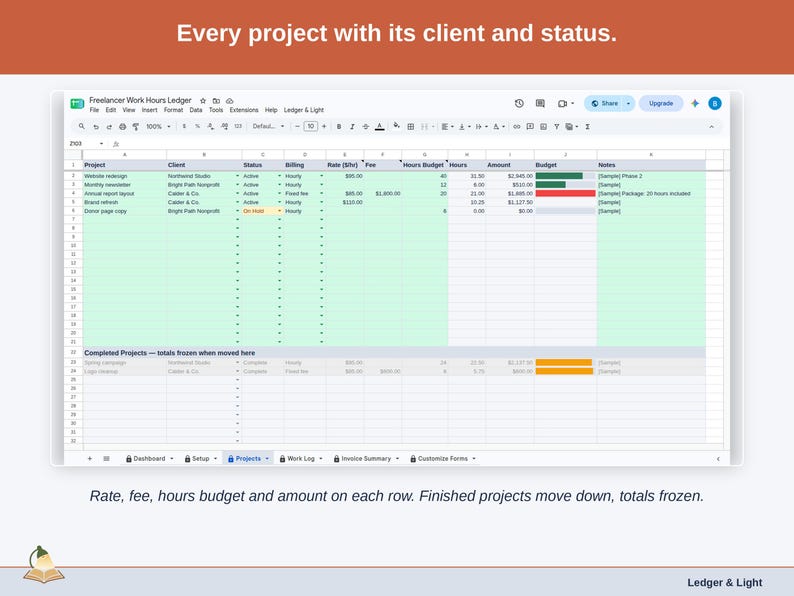Viewport: 794px width, 596px height.
Task: Add a new sheet with plus button
Action: 90,458
